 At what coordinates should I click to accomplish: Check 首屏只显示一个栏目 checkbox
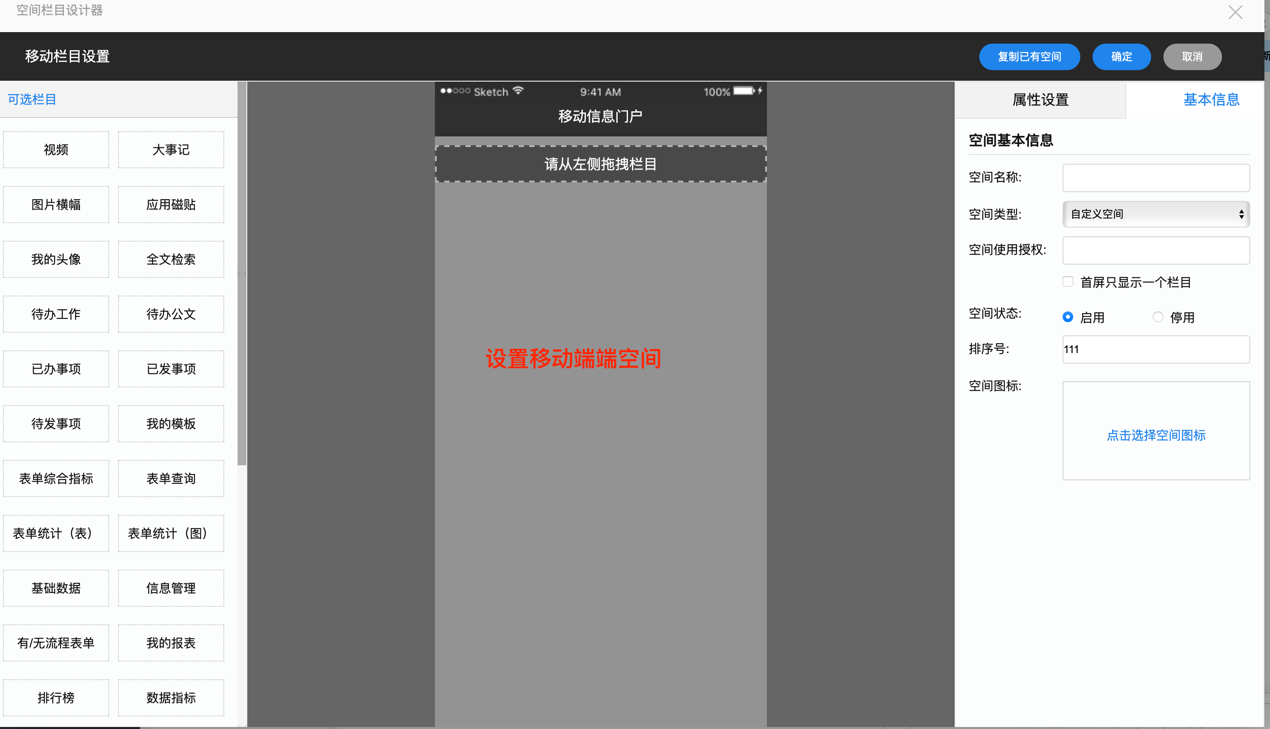tap(1068, 282)
